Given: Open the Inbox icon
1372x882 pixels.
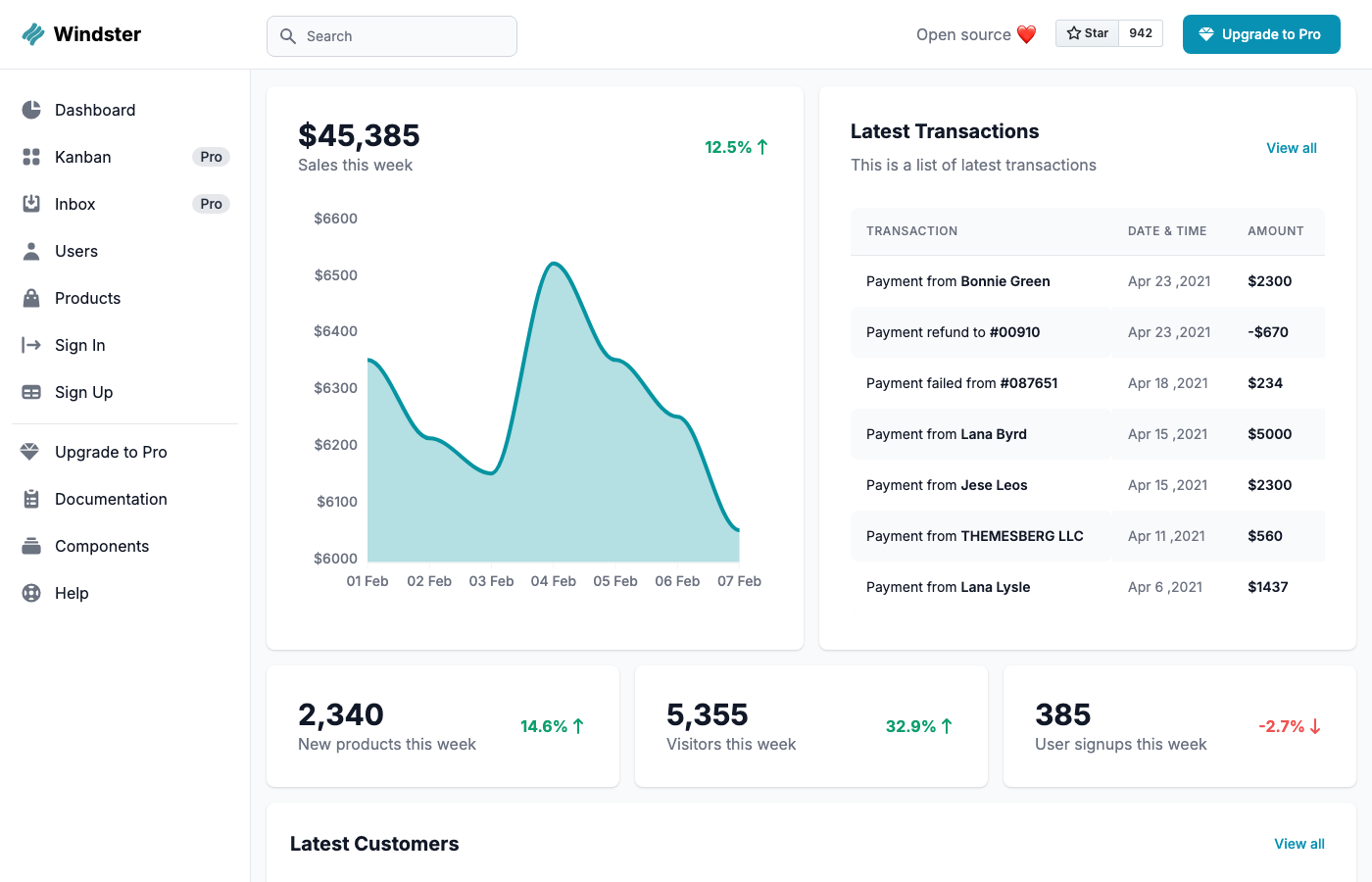Looking at the screenshot, I should [x=32, y=204].
